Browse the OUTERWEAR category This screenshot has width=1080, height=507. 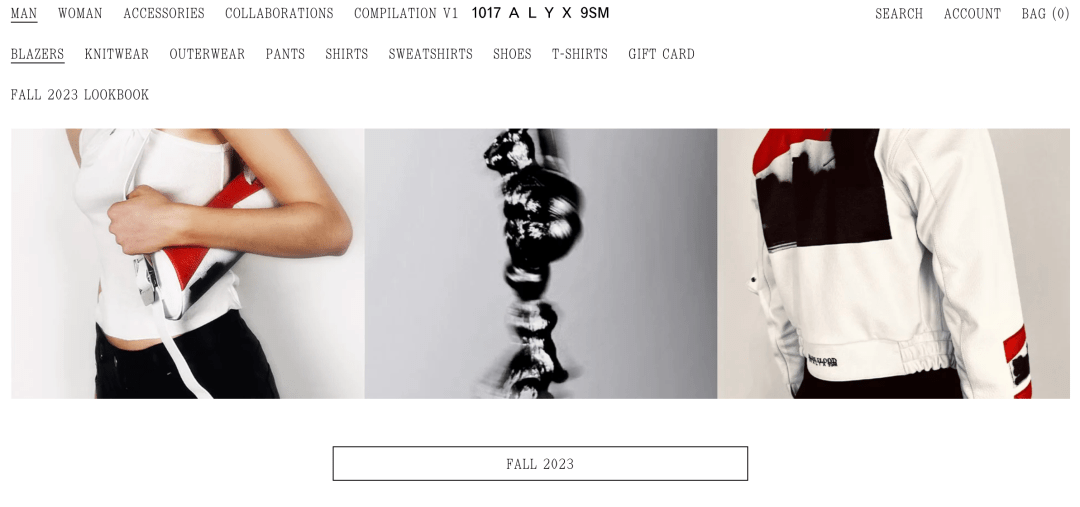tap(207, 54)
